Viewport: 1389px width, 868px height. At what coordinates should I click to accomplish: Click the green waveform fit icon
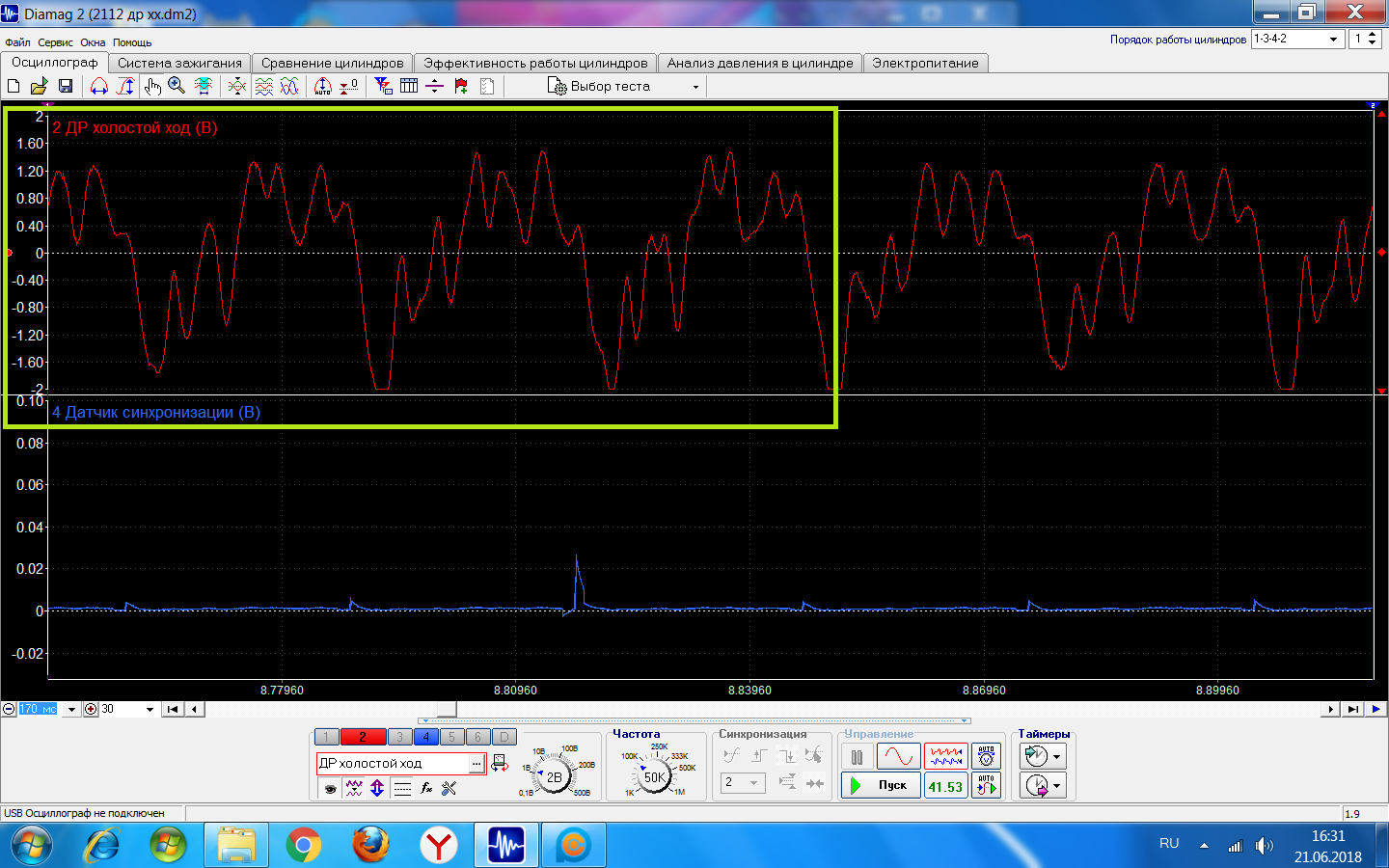coord(204,87)
